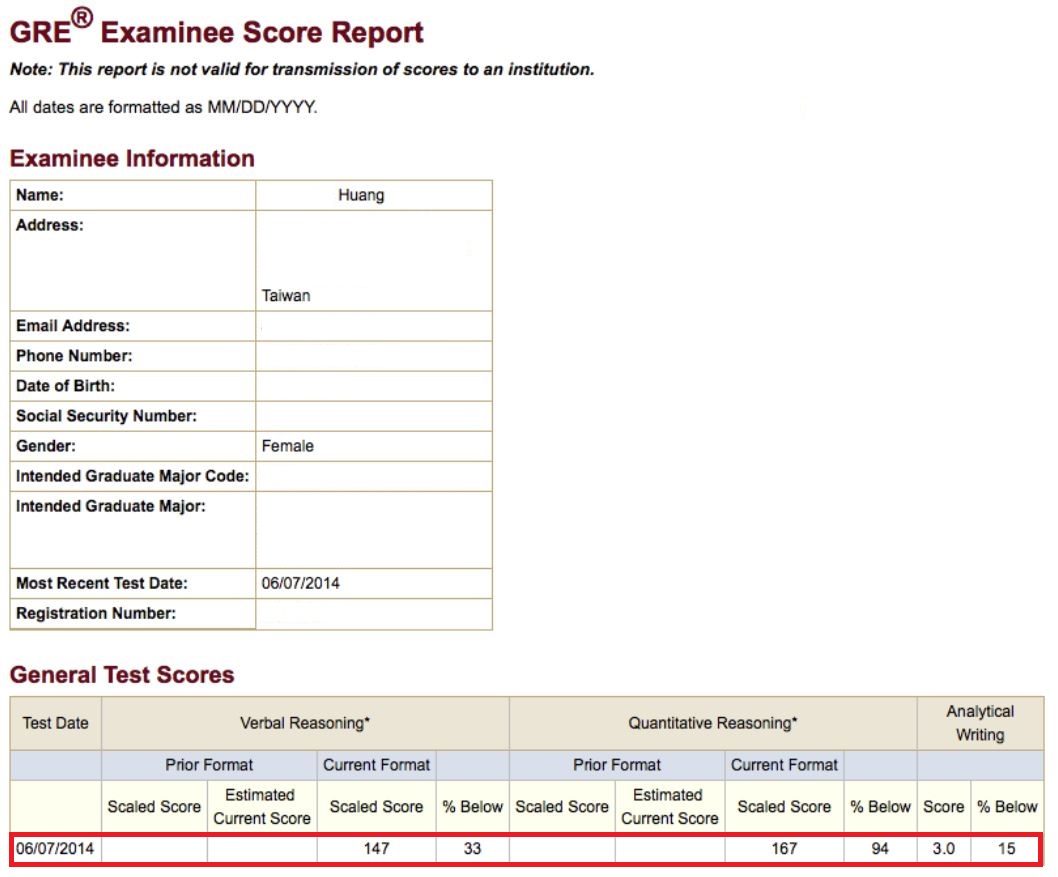Click 'Estimated Current Score' header under Verbal Reasoning
Image resolution: width=1058 pixels, height=877 pixels.
click(262, 807)
